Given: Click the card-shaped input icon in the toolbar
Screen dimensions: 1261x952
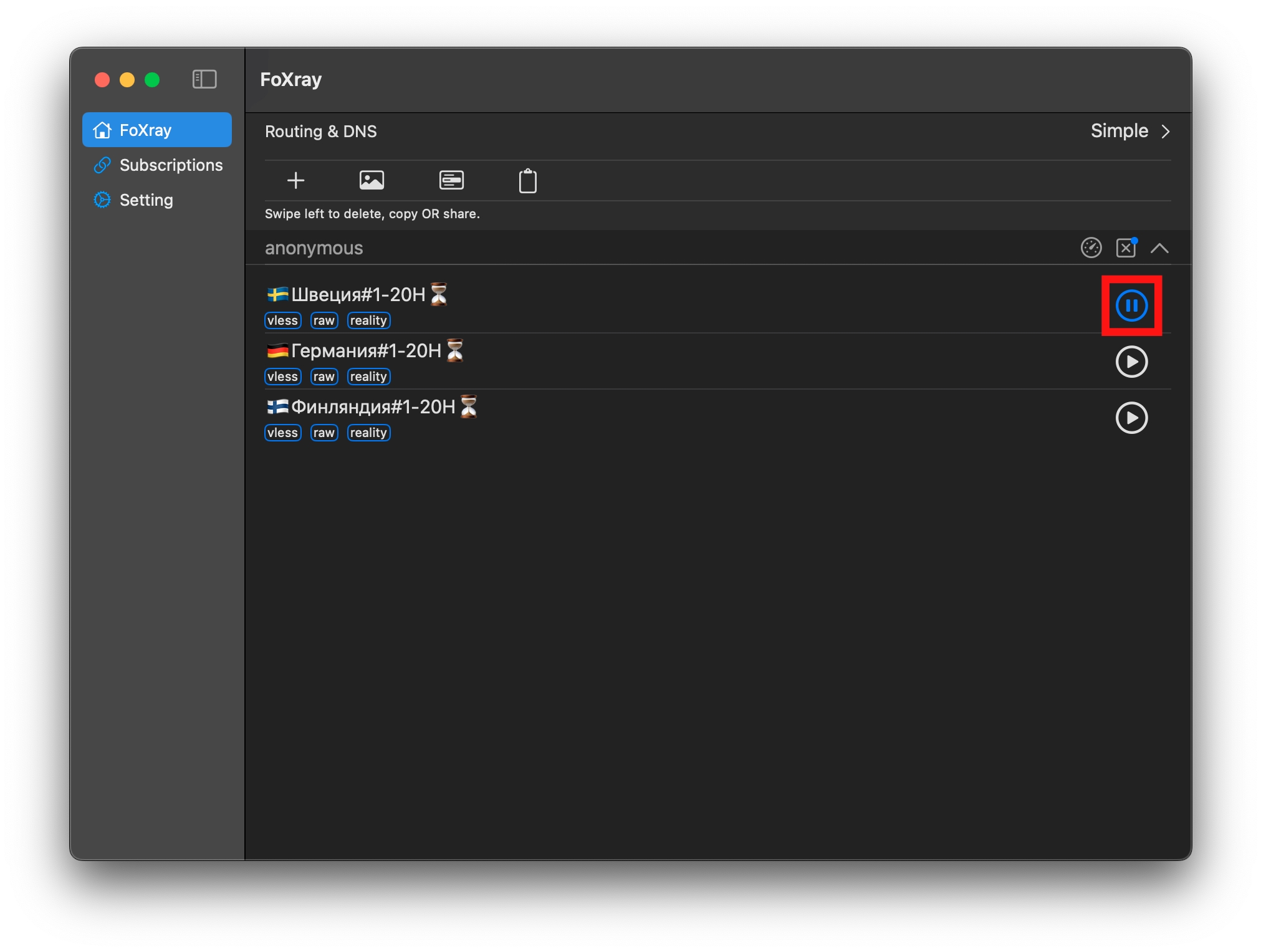Looking at the screenshot, I should tap(451, 181).
